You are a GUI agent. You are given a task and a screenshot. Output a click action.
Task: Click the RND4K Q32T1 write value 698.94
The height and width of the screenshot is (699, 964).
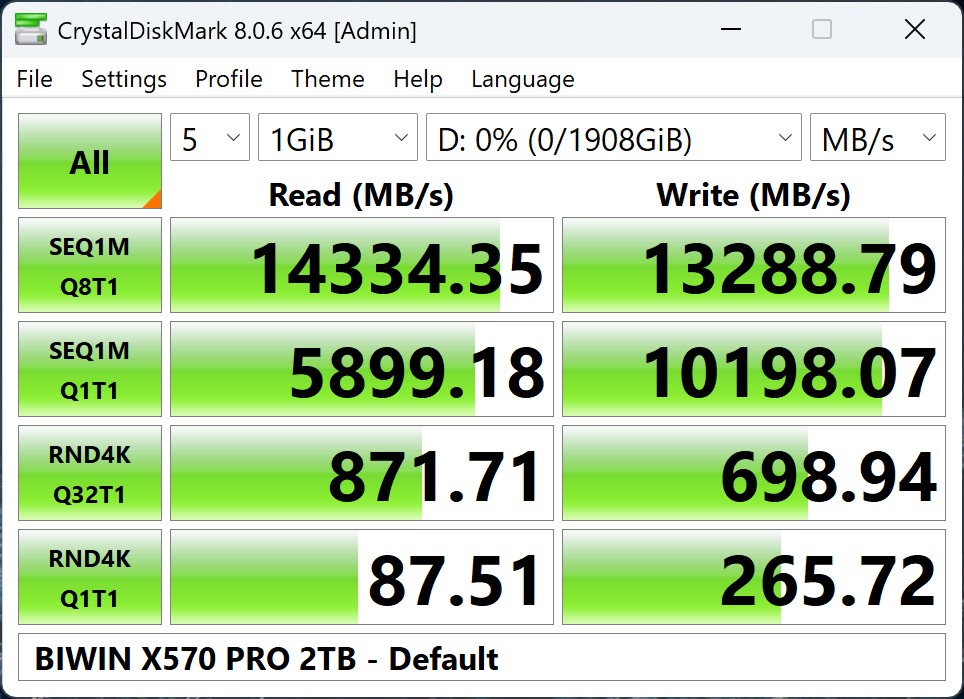754,473
